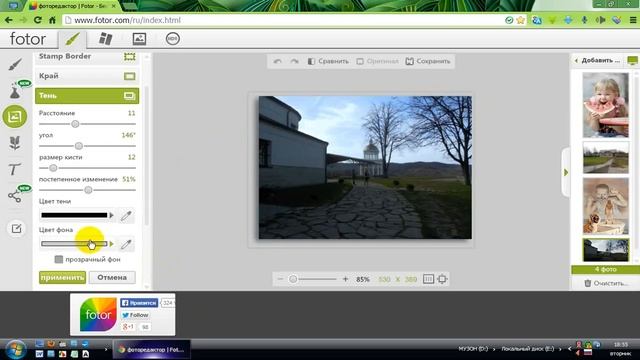The width and height of the screenshot is (640, 360).
Task: Open the Cards design tab icon
Action: (x=139, y=39)
